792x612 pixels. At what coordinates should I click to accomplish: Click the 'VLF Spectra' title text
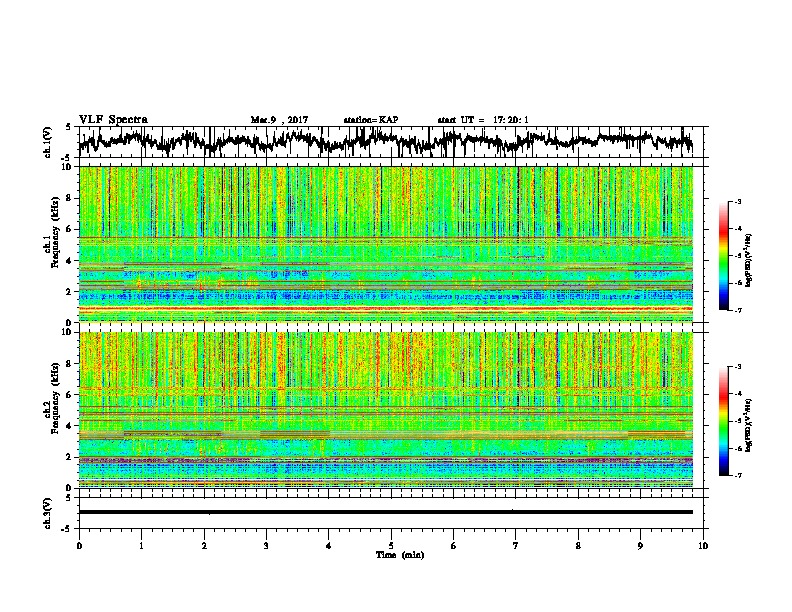click(x=113, y=120)
